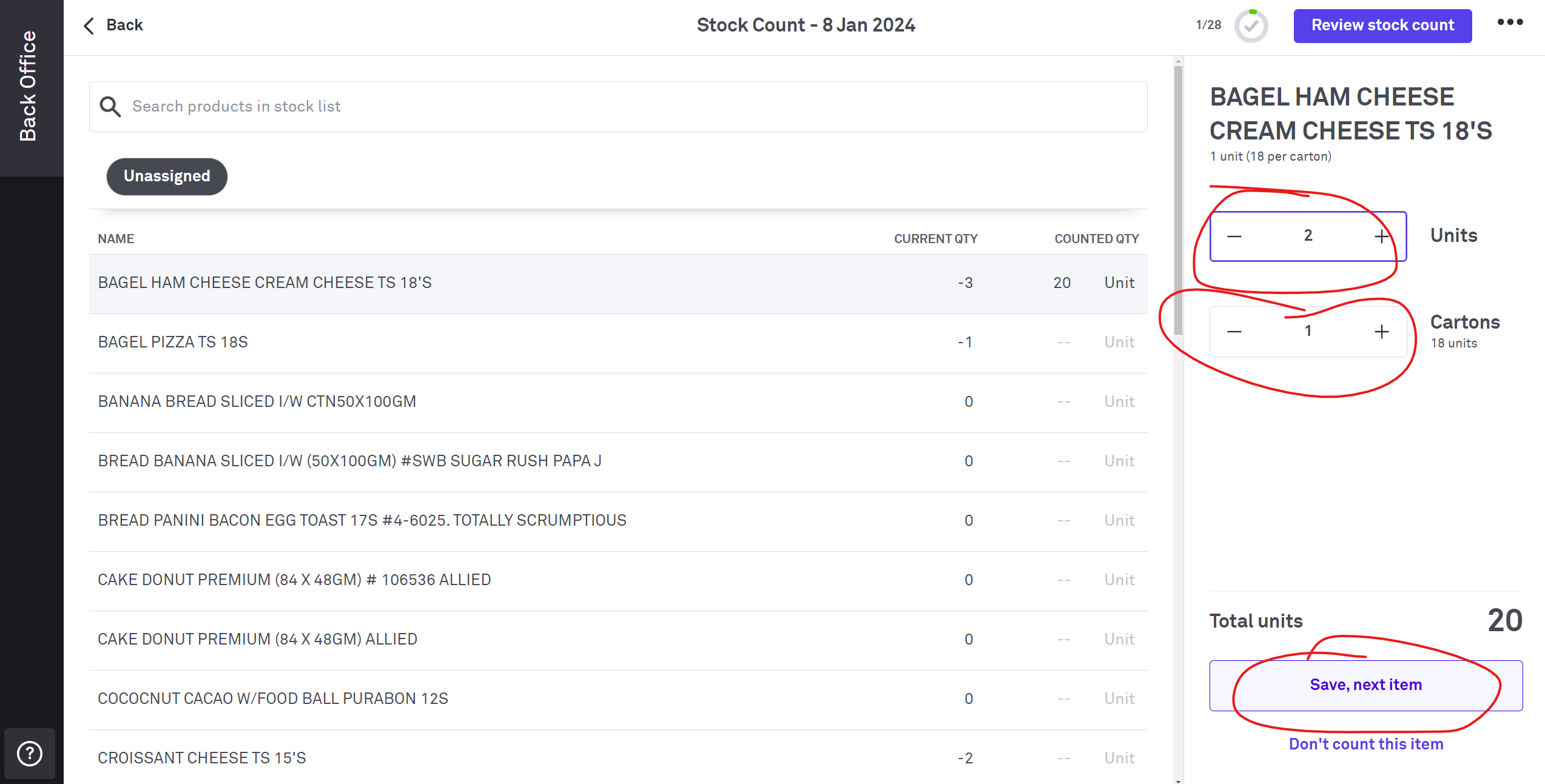Click Don't count this item link
The width and height of the screenshot is (1545, 784).
[x=1365, y=744]
